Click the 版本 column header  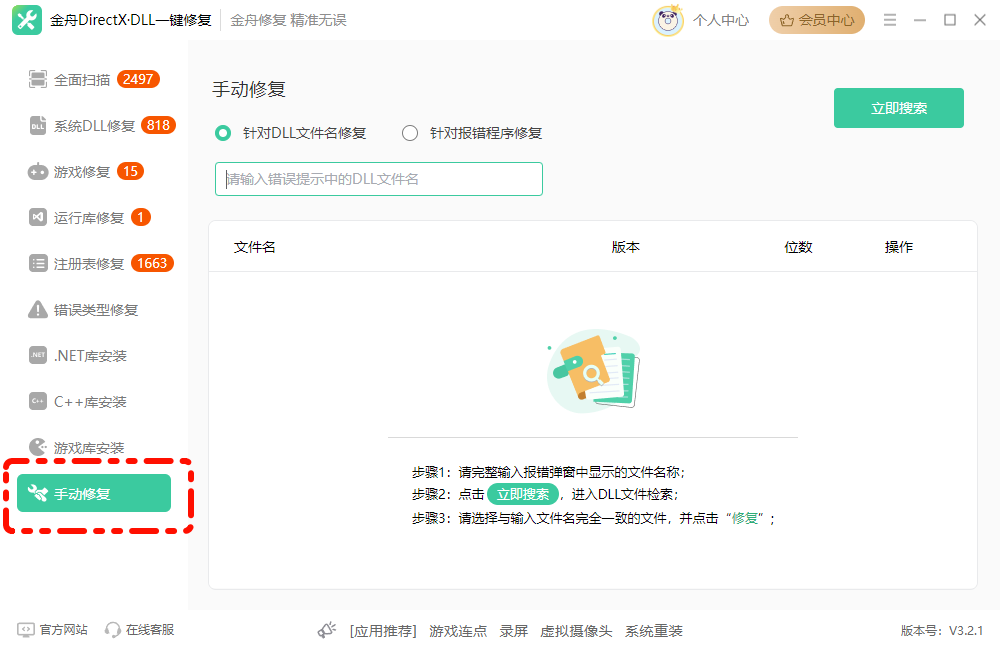tap(625, 247)
